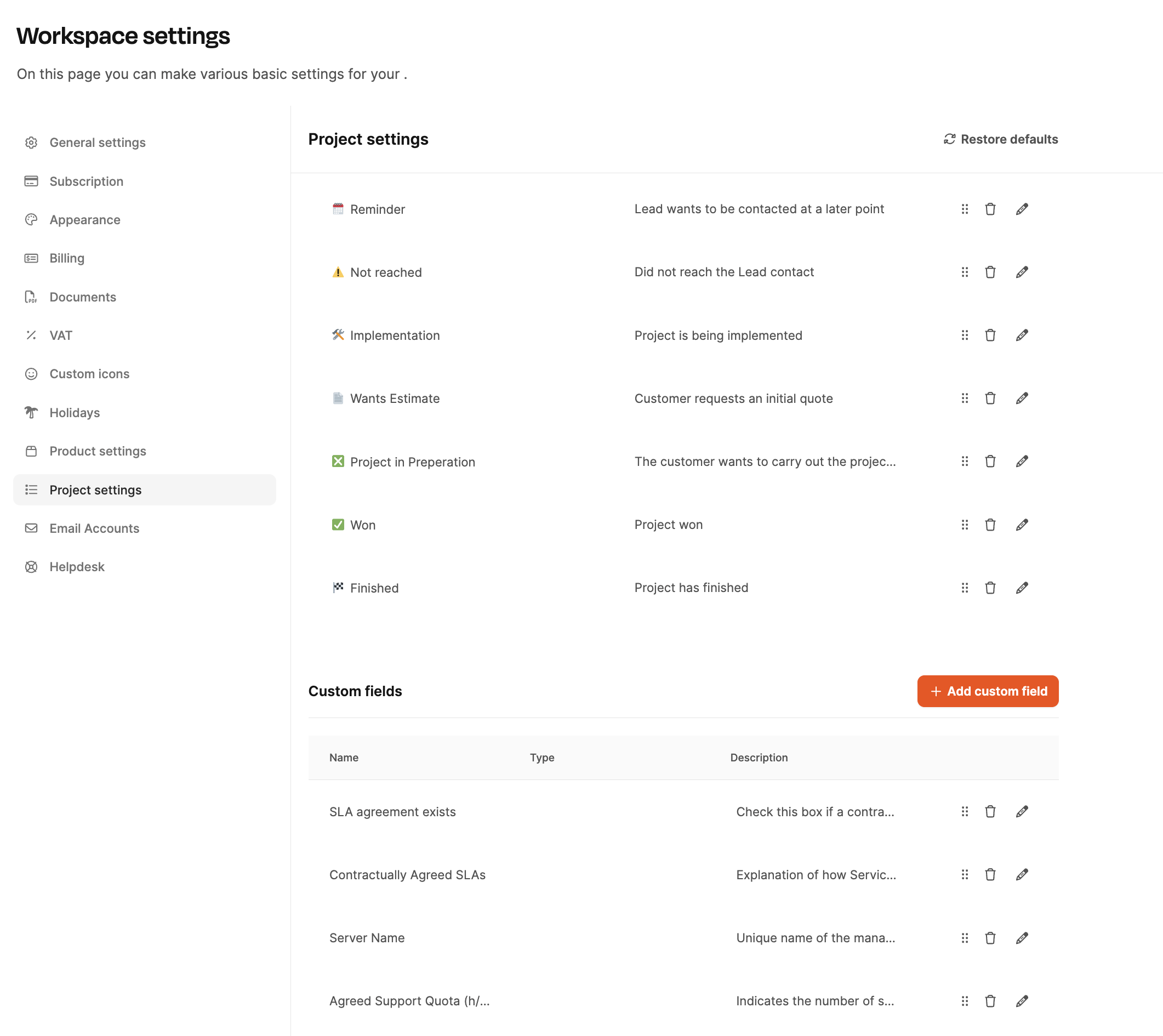Open General settings section
The height and width of the screenshot is (1036, 1163).
pos(98,143)
